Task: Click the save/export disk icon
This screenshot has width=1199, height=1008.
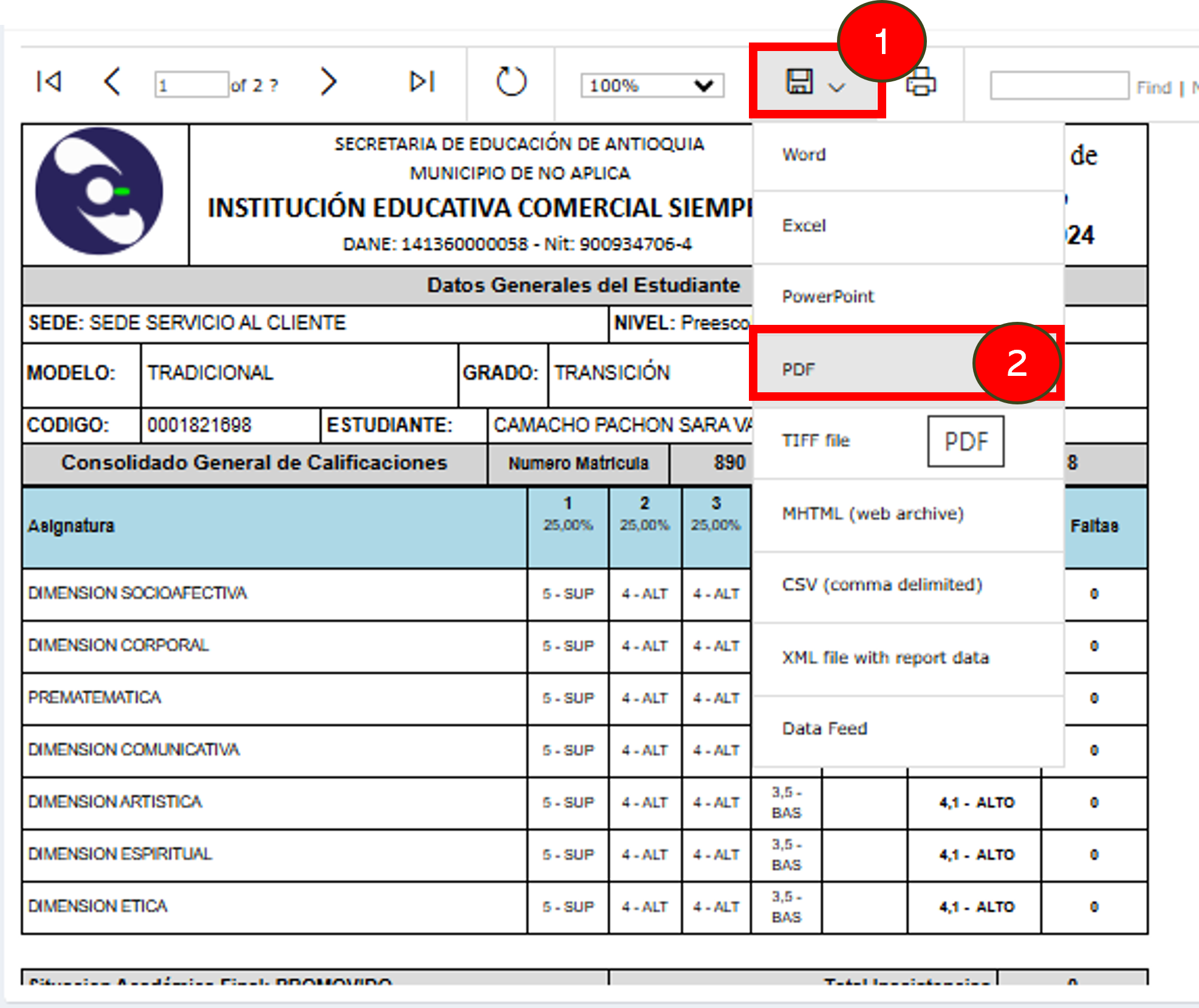Action: (x=799, y=82)
